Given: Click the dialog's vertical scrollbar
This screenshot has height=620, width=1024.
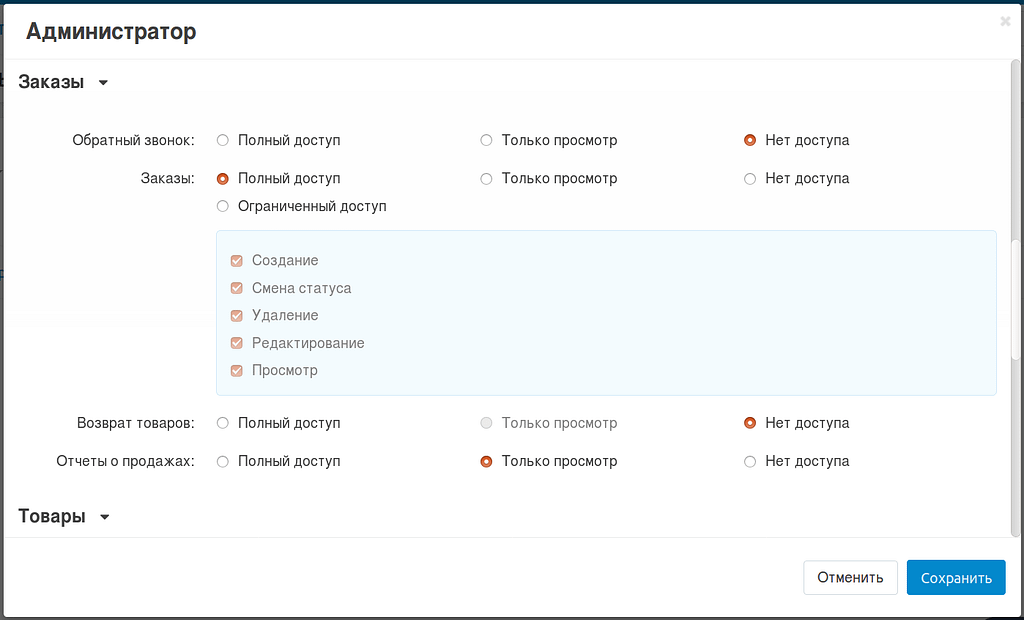Looking at the screenshot, I should (x=1015, y=300).
